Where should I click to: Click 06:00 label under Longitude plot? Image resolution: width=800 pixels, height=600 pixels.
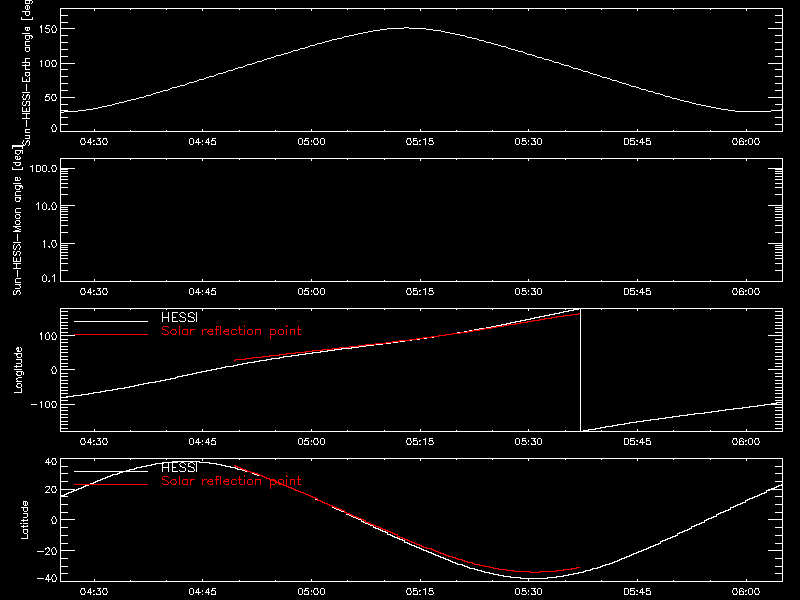[746, 442]
